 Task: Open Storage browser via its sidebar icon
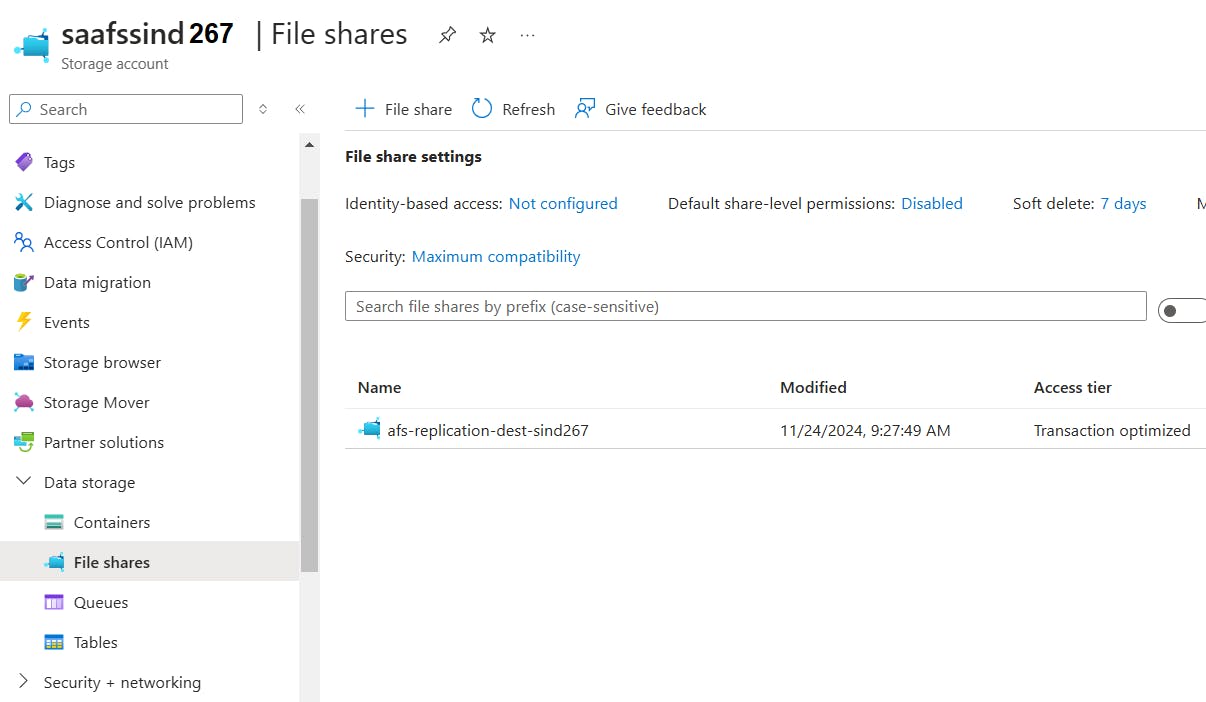coord(25,362)
